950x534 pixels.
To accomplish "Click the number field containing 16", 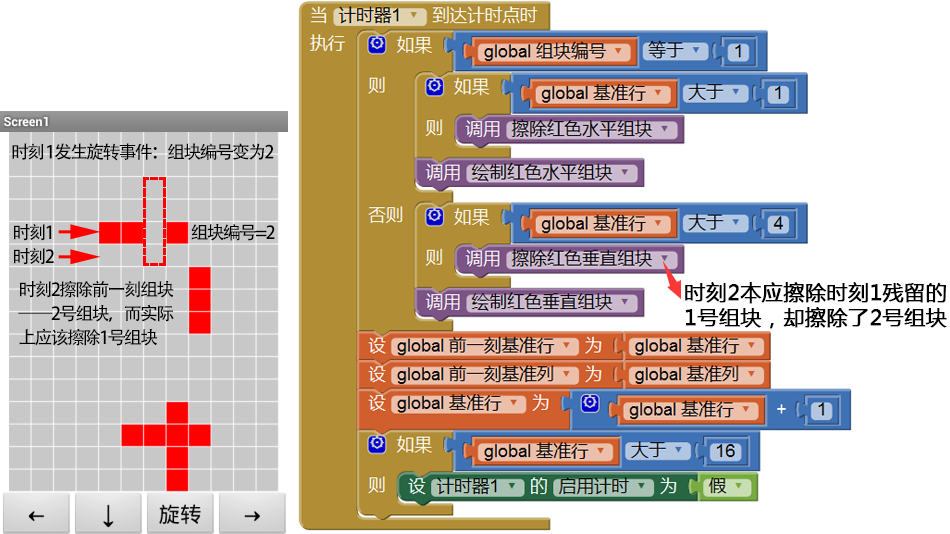I will (x=725, y=451).
